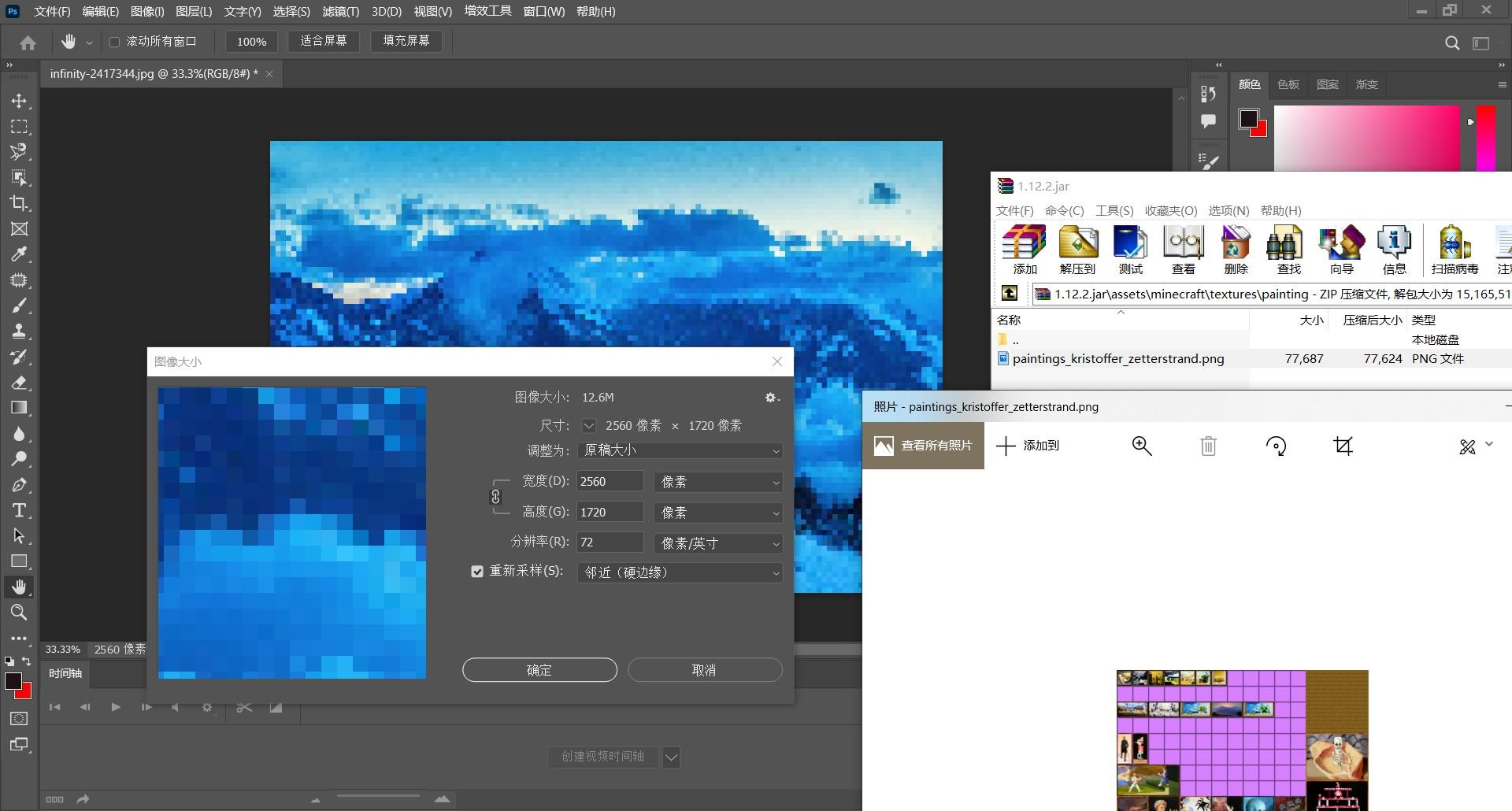1512x811 pixels.
Task: Open the Hand tool preset dropdown arrow
Action: pos(89,43)
